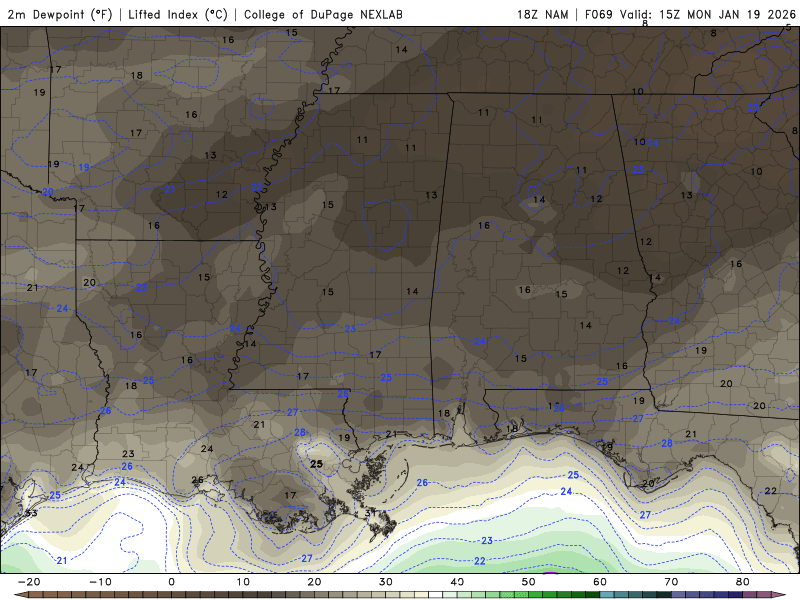Click the "-20" label on the color scale

point(29,582)
